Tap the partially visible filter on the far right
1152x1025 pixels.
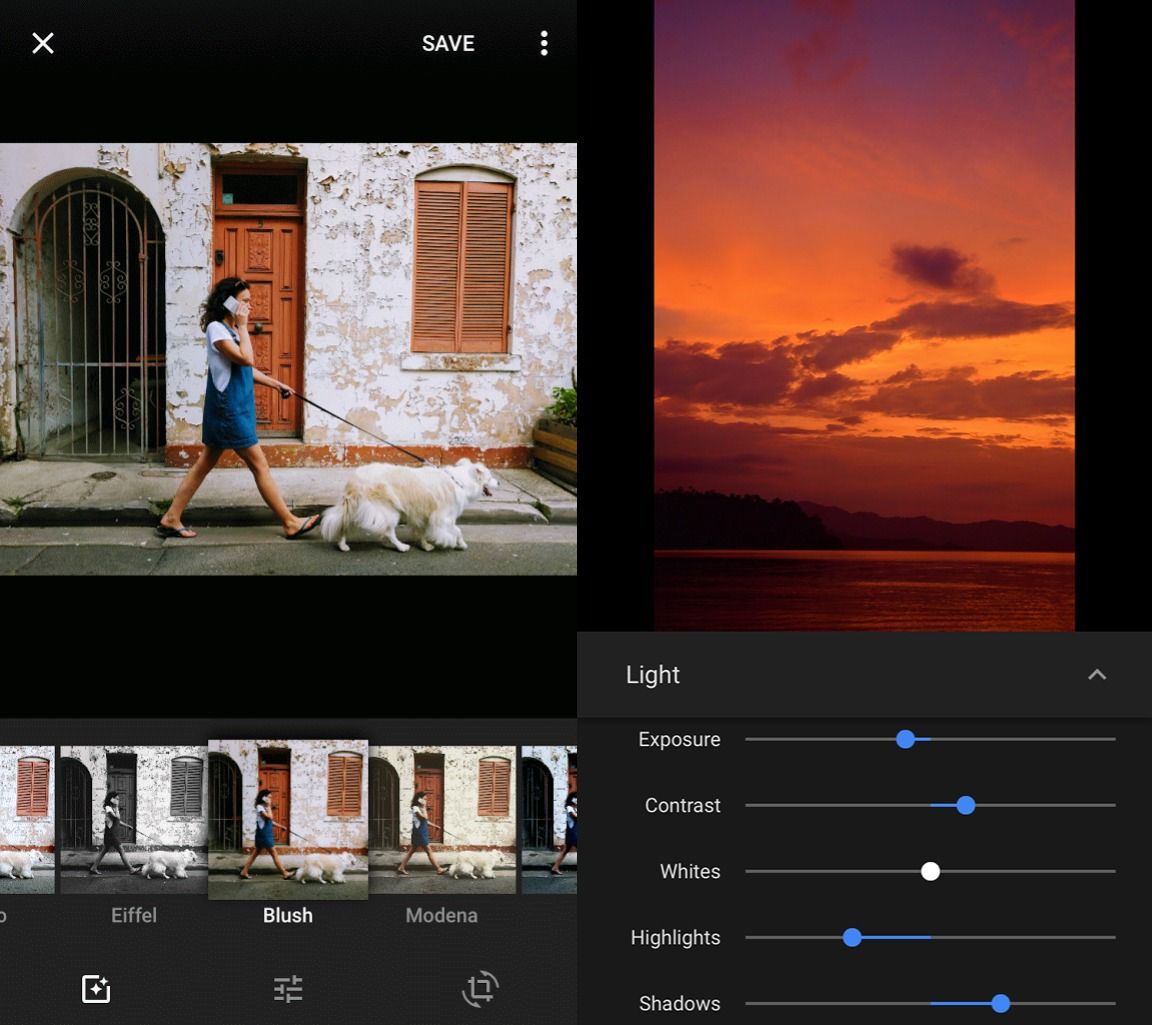click(x=550, y=819)
